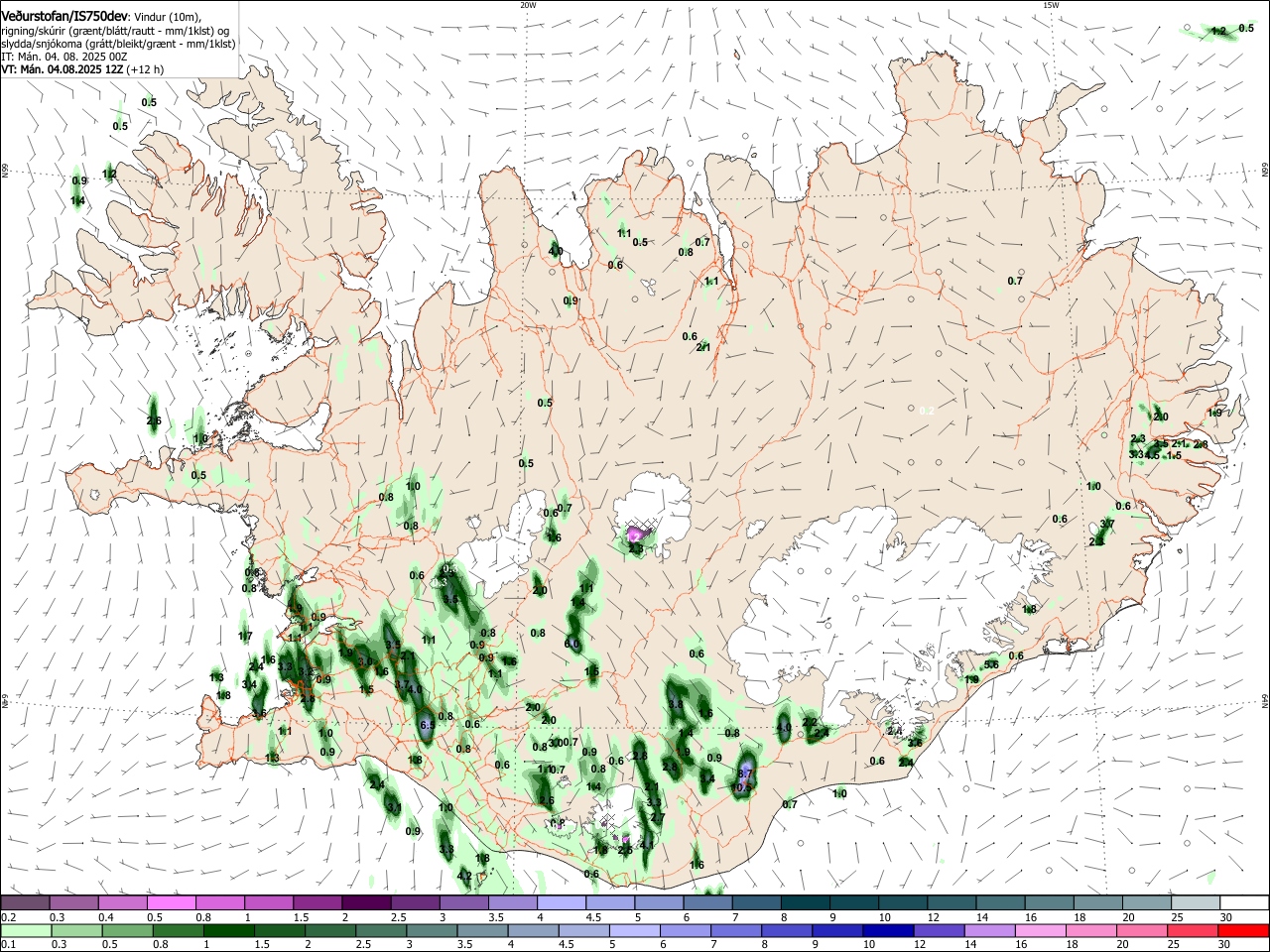The width and height of the screenshot is (1270, 952).
Task: Select snow legend swatch between 0.5 and 0.8
Action: 172,902
